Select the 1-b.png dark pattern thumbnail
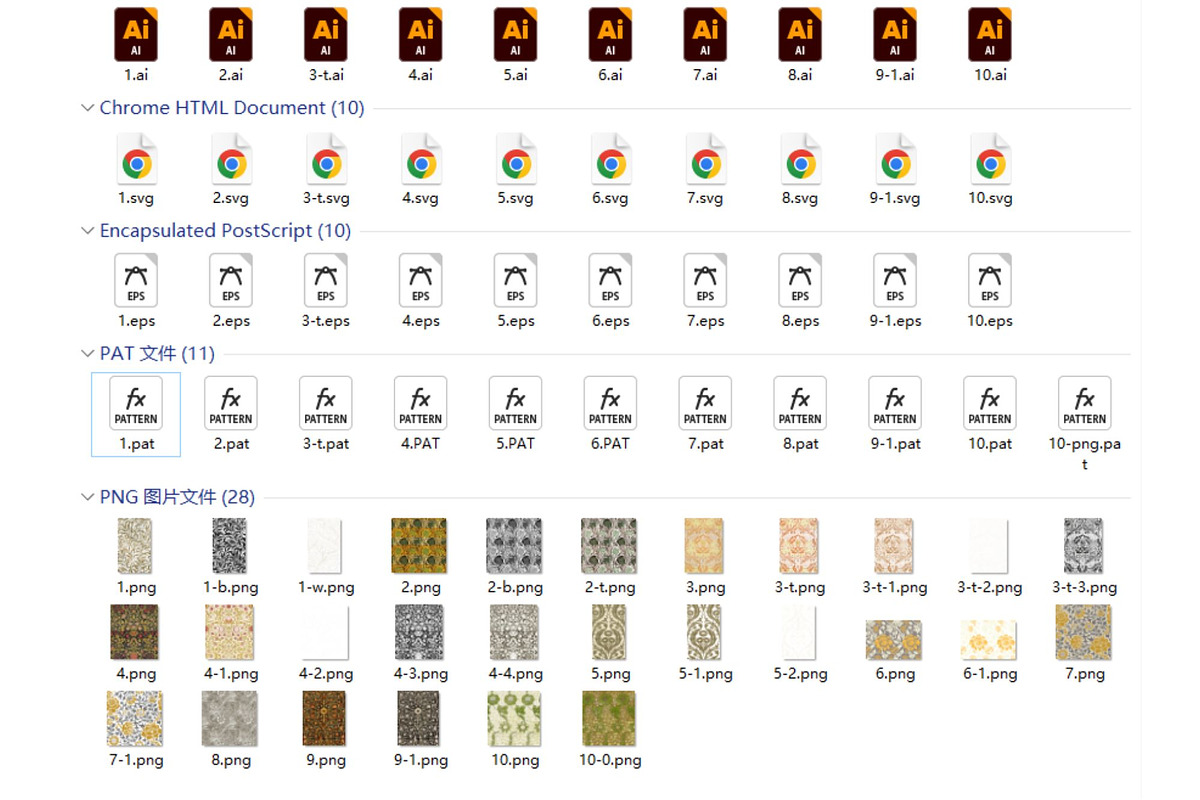This screenshot has width=1200, height=800. [x=230, y=546]
